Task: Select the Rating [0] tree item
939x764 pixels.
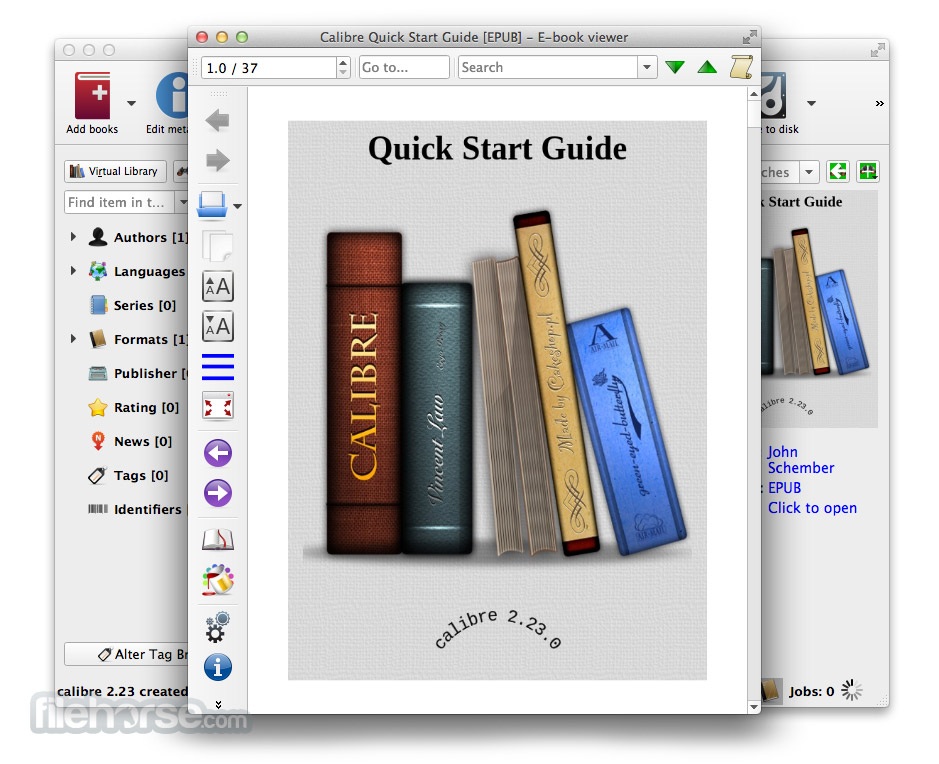Action: coord(134,407)
